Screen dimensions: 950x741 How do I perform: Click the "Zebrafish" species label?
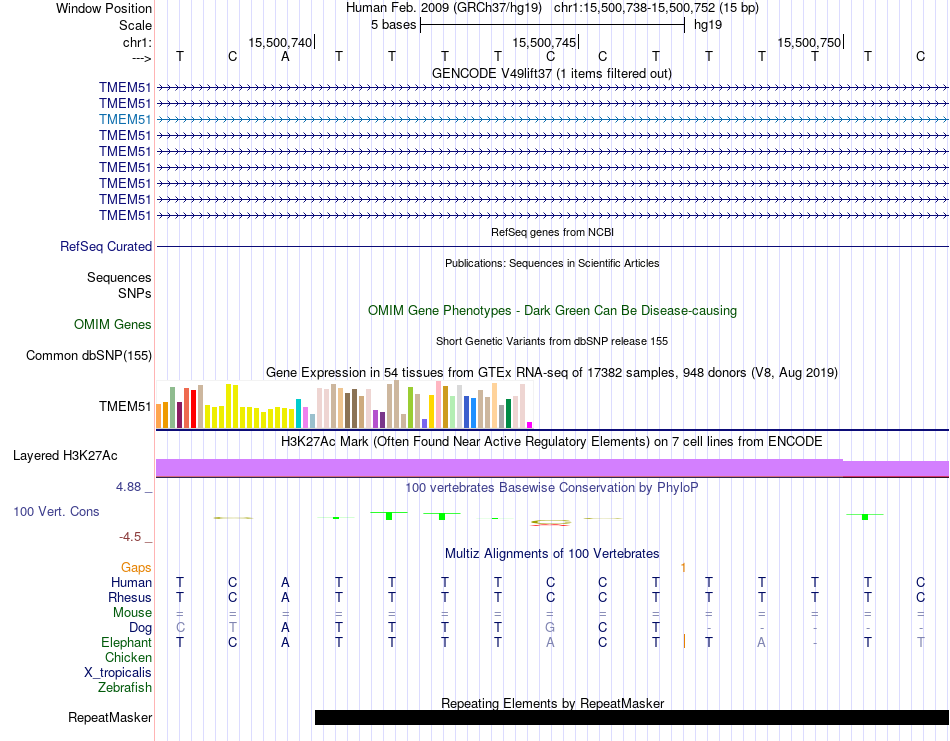pos(125,688)
